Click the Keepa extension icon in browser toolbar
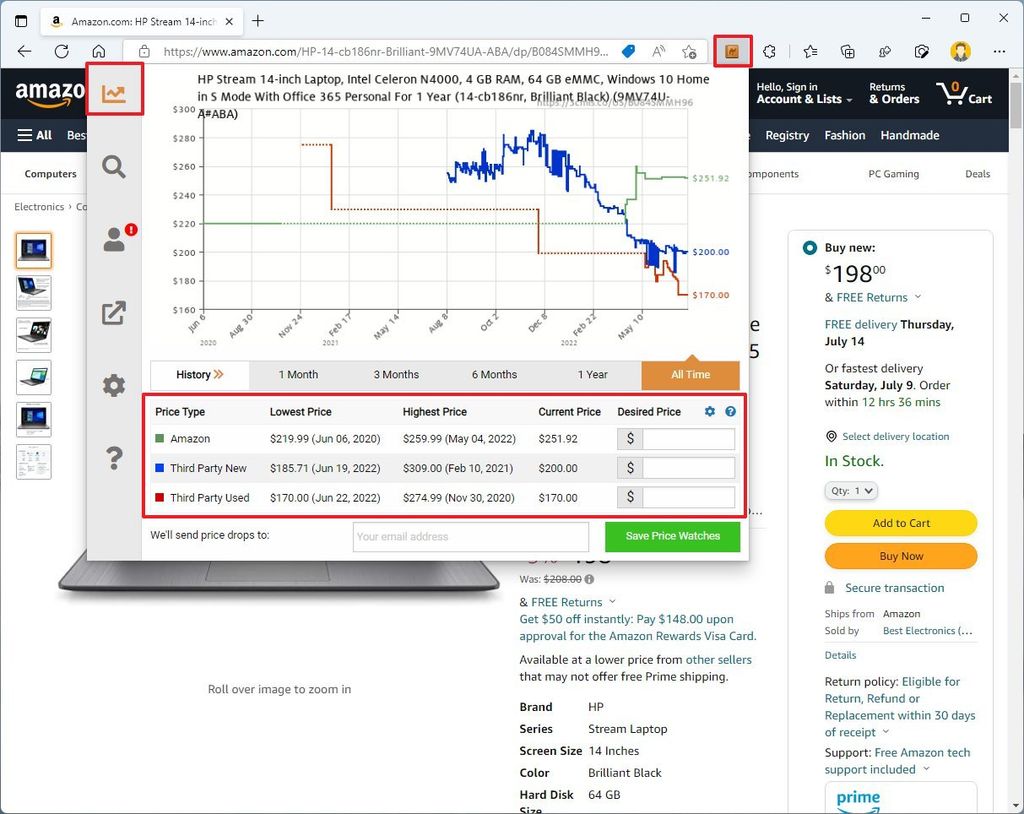 (733, 50)
